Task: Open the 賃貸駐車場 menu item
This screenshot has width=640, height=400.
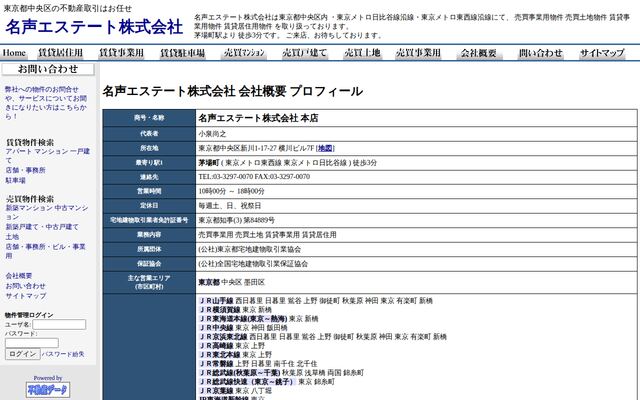Action: pos(182,53)
